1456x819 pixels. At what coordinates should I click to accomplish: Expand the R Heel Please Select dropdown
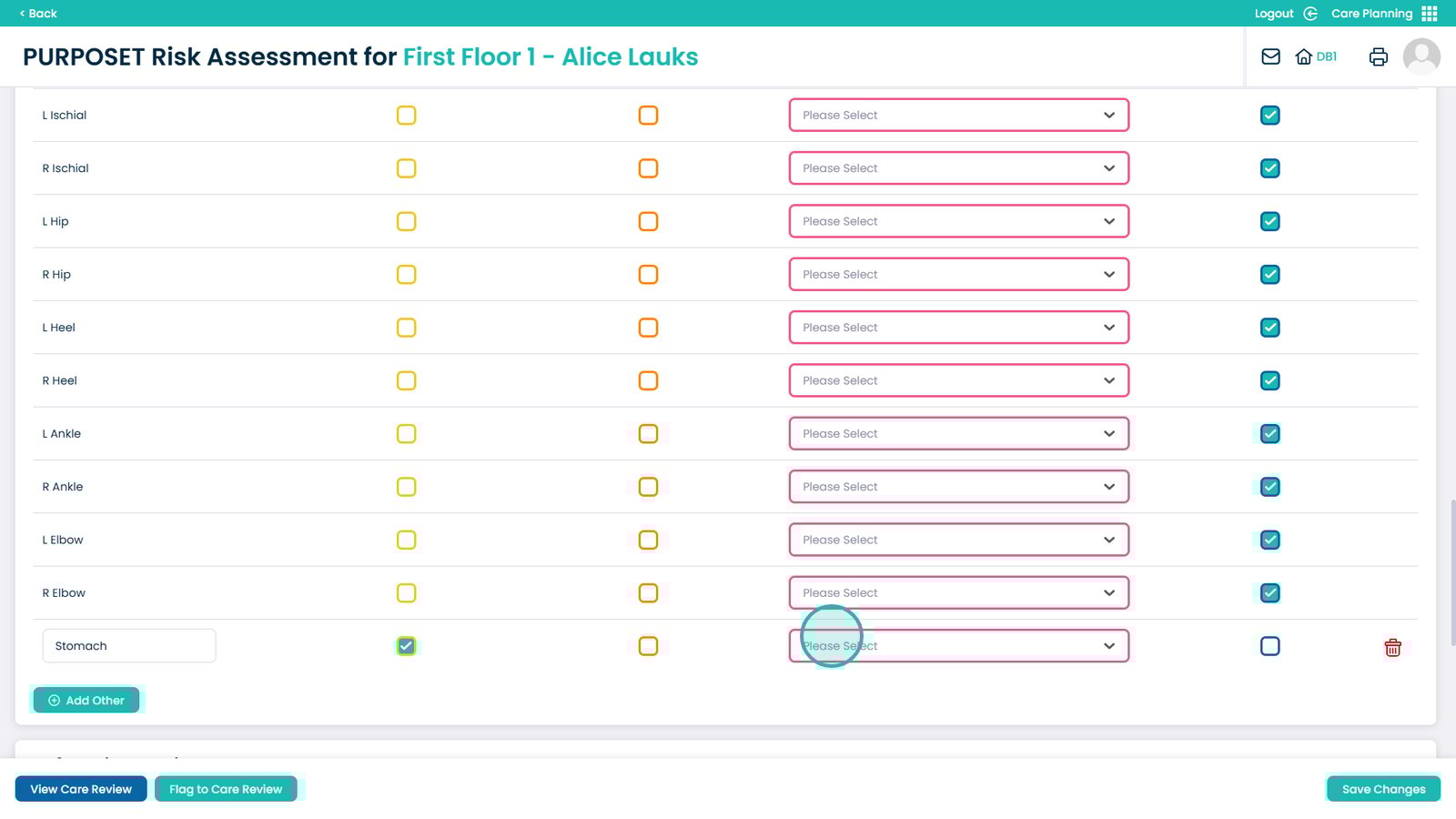(x=958, y=381)
